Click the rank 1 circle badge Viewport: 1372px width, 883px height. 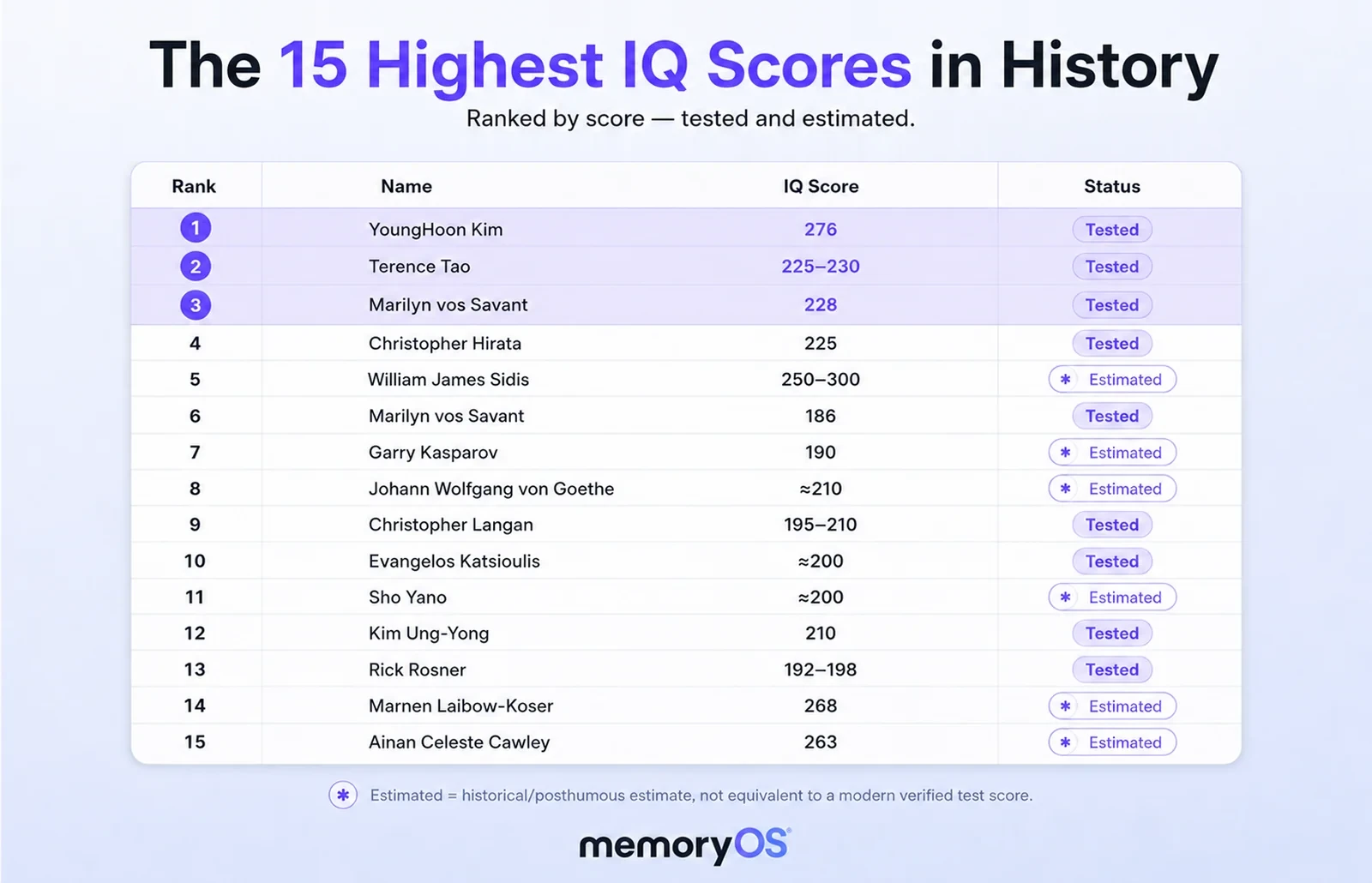pos(196,228)
